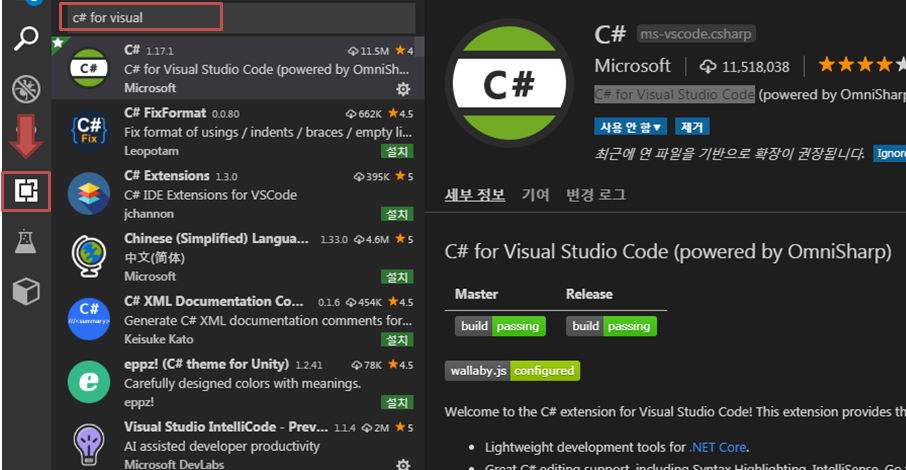This screenshot has height=470, width=906.
Task: Install Chinese (Simplified) language pack 설치 button
Action: click(397, 277)
